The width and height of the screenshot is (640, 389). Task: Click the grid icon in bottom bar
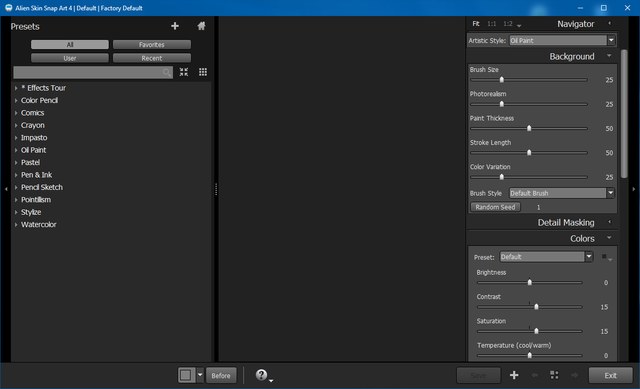coord(554,375)
